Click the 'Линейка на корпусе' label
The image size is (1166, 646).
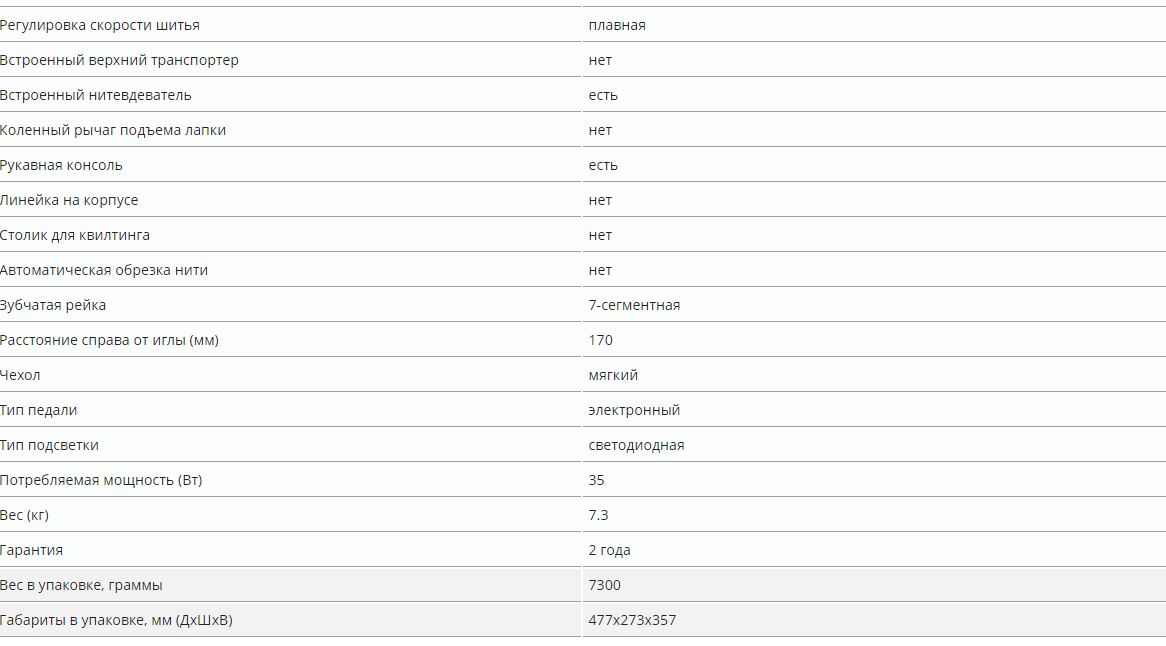coord(68,200)
